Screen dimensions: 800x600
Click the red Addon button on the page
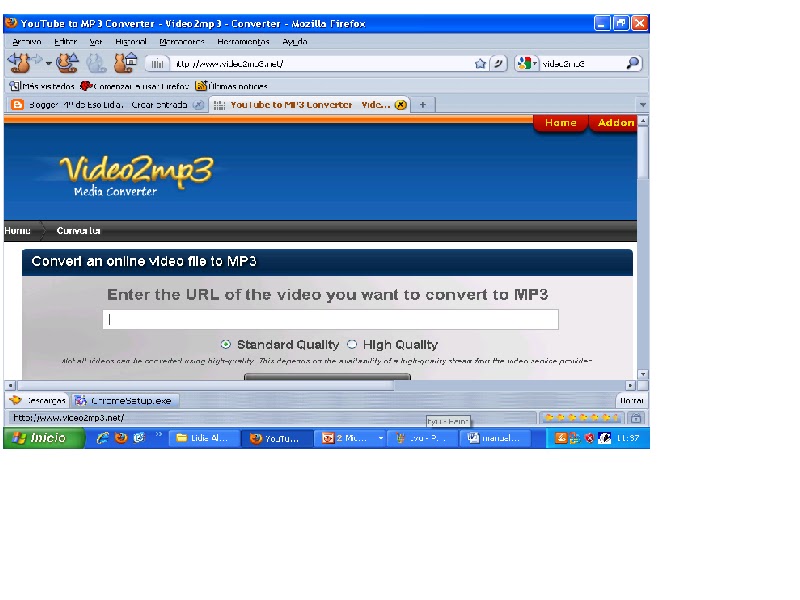click(x=614, y=123)
